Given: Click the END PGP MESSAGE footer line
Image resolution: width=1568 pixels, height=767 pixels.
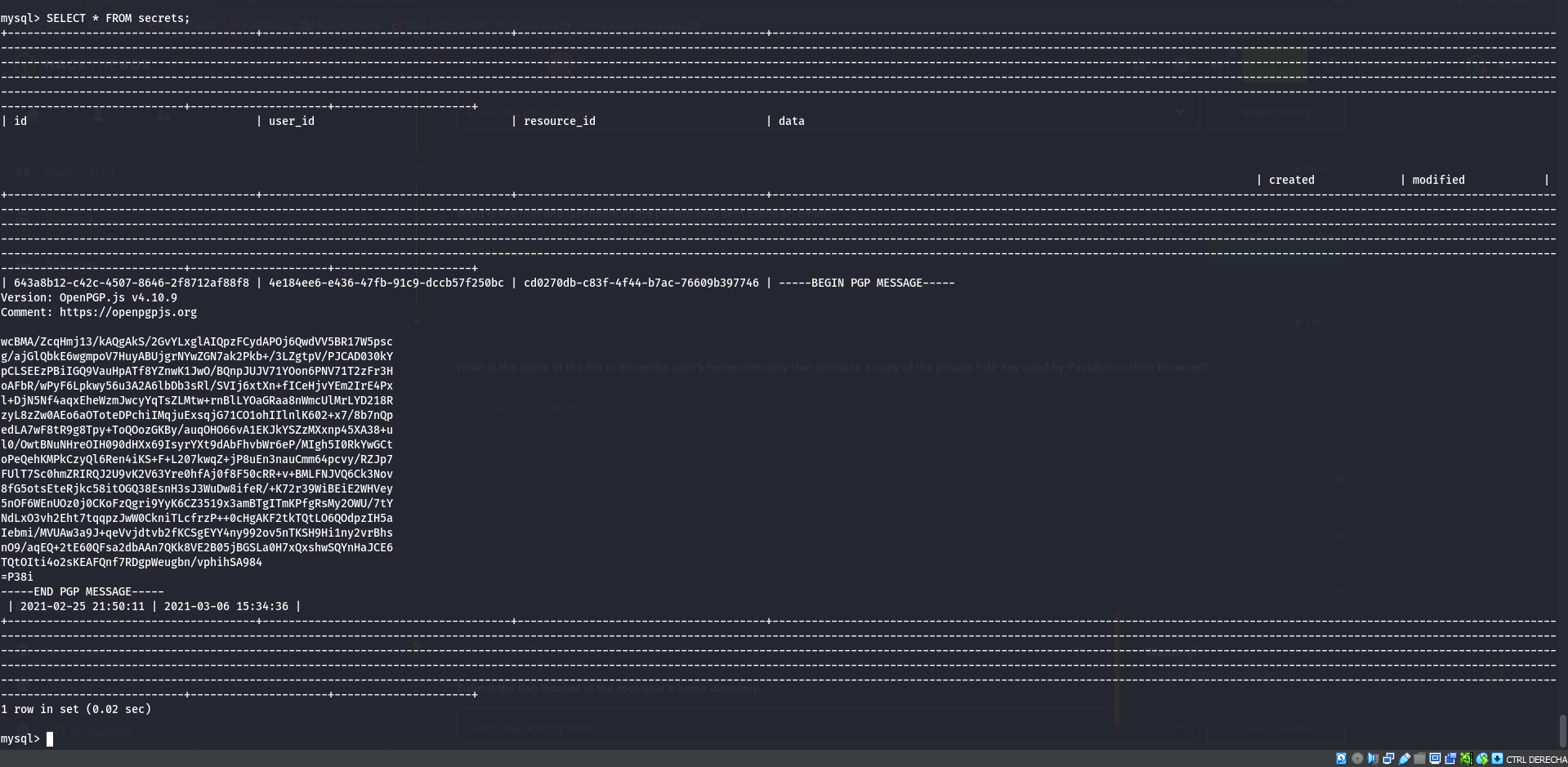Looking at the screenshot, I should 82,591.
